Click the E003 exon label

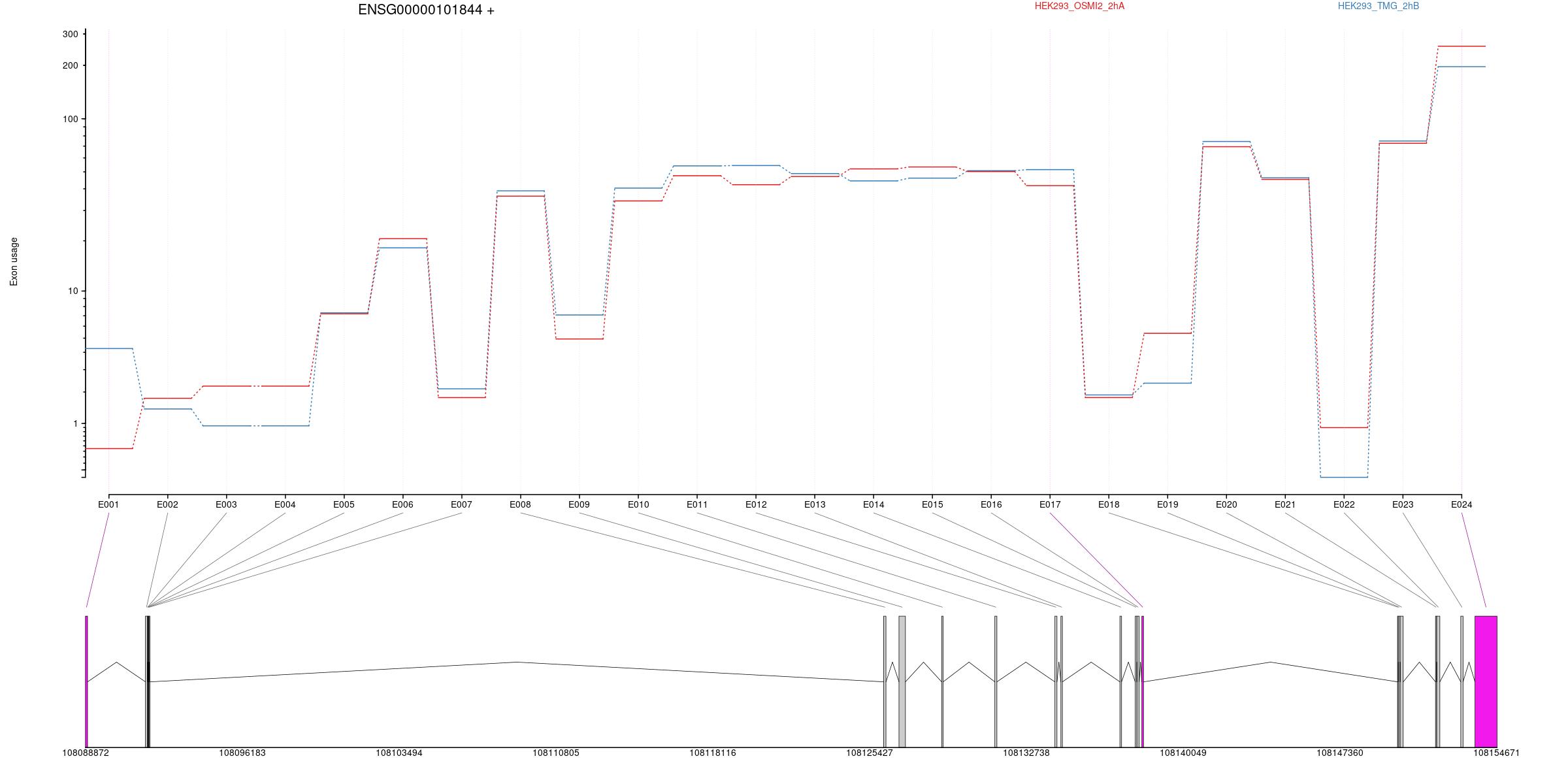pyautogui.click(x=226, y=504)
